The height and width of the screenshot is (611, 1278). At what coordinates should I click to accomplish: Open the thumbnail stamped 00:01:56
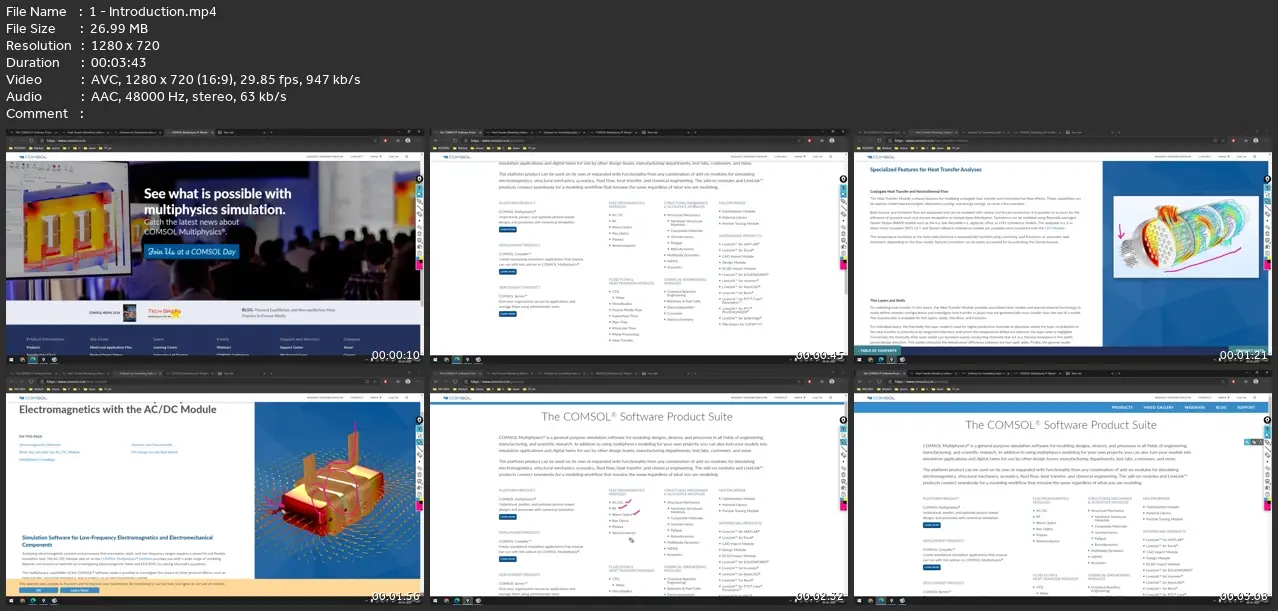point(215,486)
